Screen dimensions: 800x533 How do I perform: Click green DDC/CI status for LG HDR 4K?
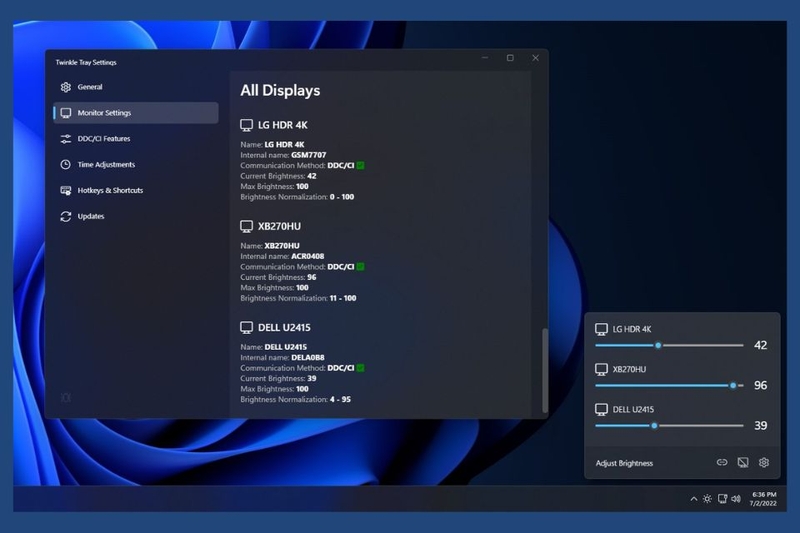point(360,165)
